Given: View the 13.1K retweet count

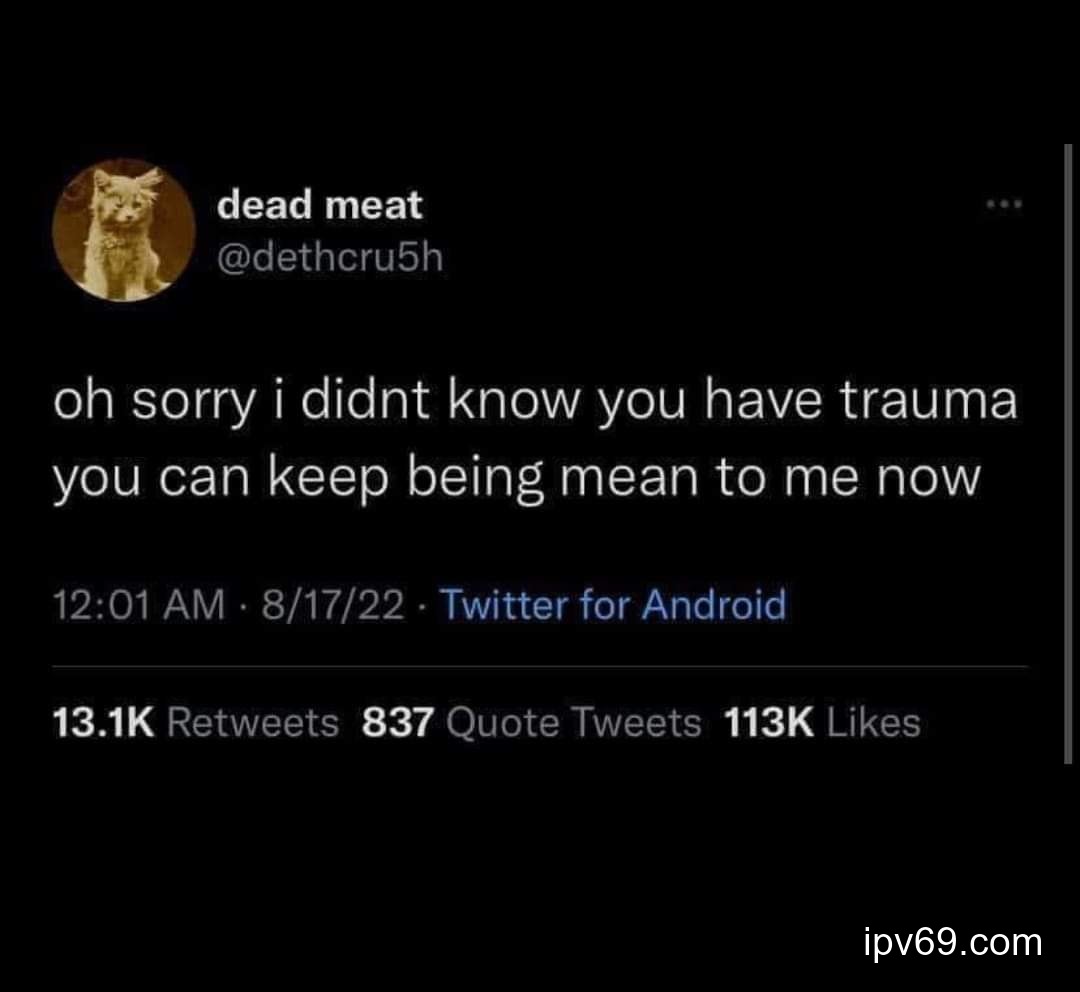Looking at the screenshot, I should click(103, 723).
